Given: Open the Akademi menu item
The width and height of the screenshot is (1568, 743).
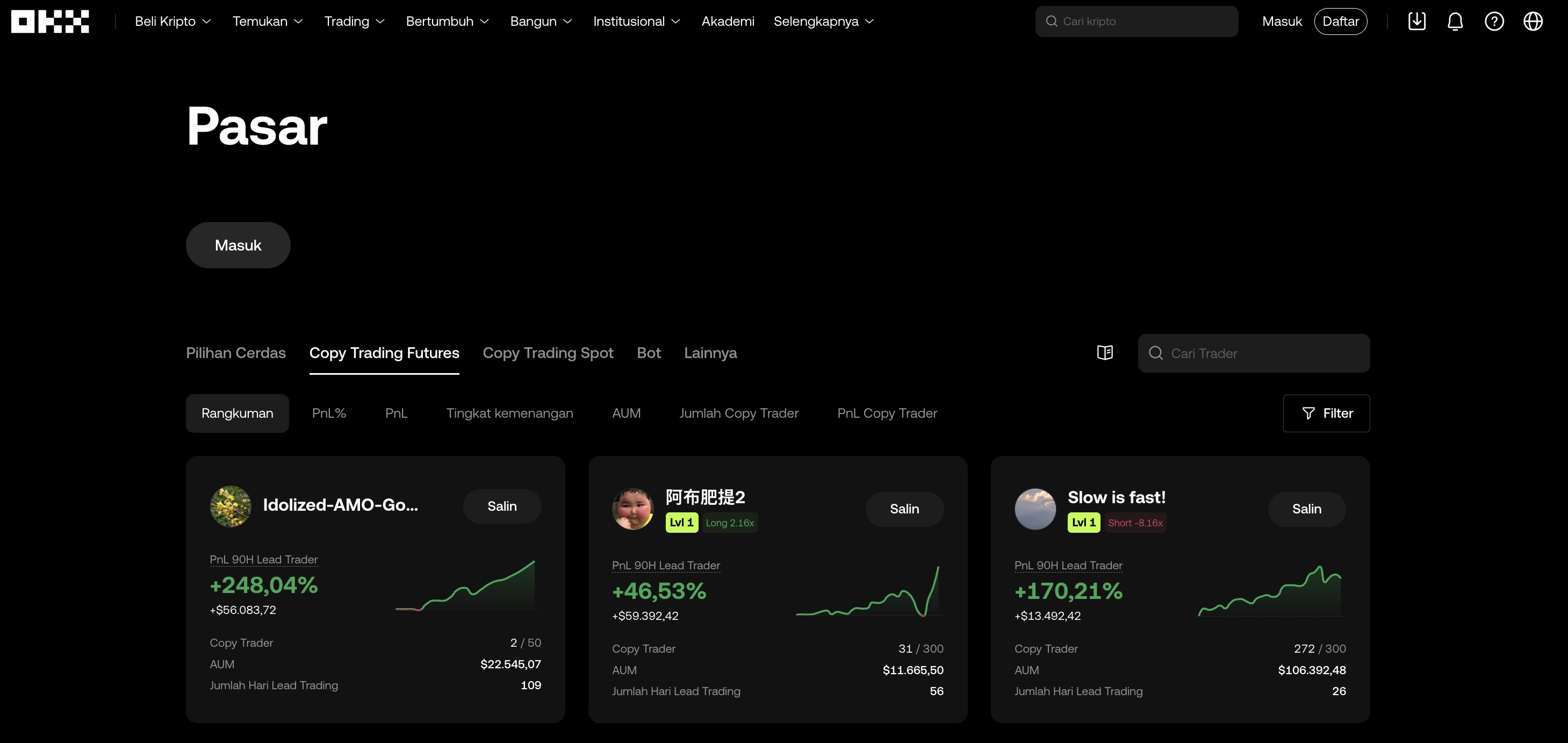Looking at the screenshot, I should pos(728,21).
